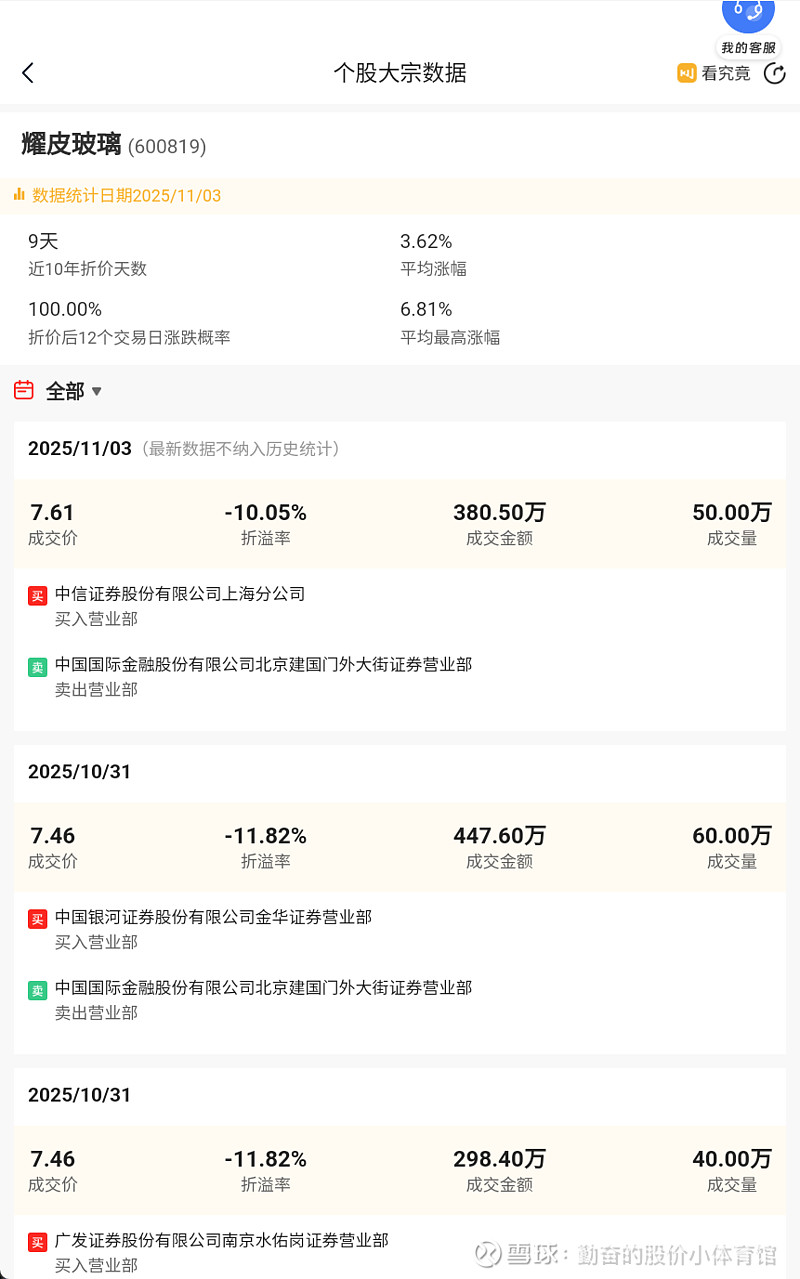Tap the share/refresh icon at top right
The height and width of the screenshot is (1279, 800).
click(x=775, y=73)
